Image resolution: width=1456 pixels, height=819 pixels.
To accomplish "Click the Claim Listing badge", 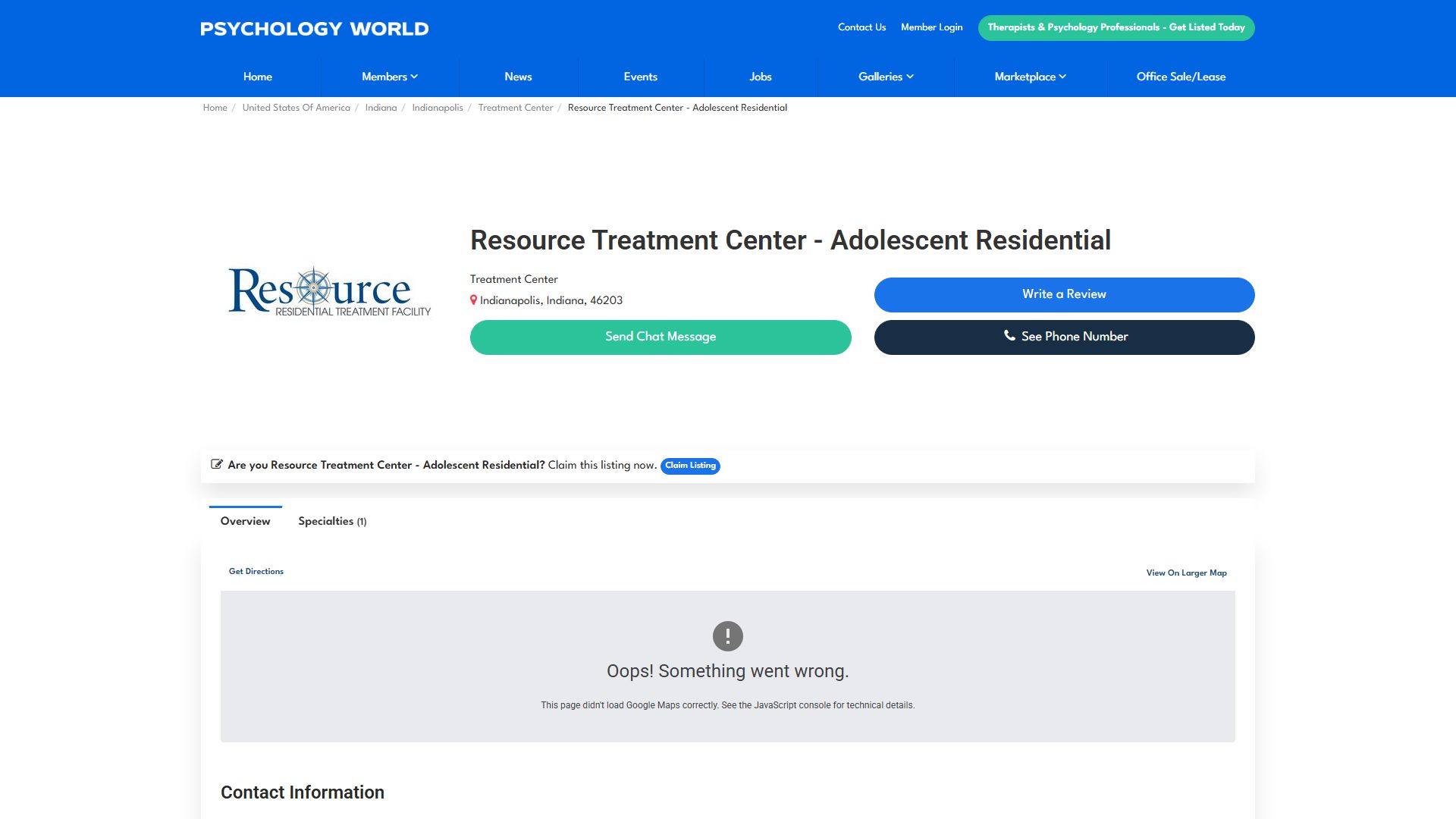I will pyautogui.click(x=690, y=466).
